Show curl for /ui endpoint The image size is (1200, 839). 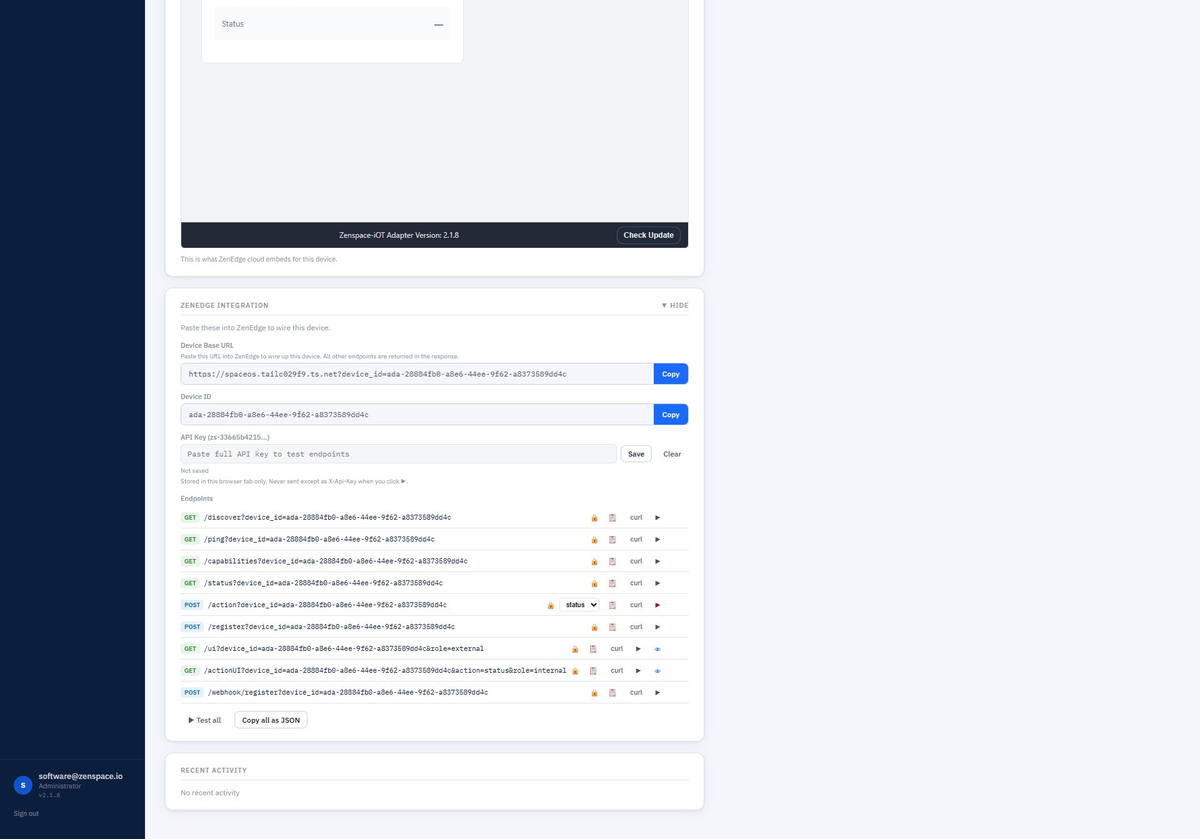point(617,649)
